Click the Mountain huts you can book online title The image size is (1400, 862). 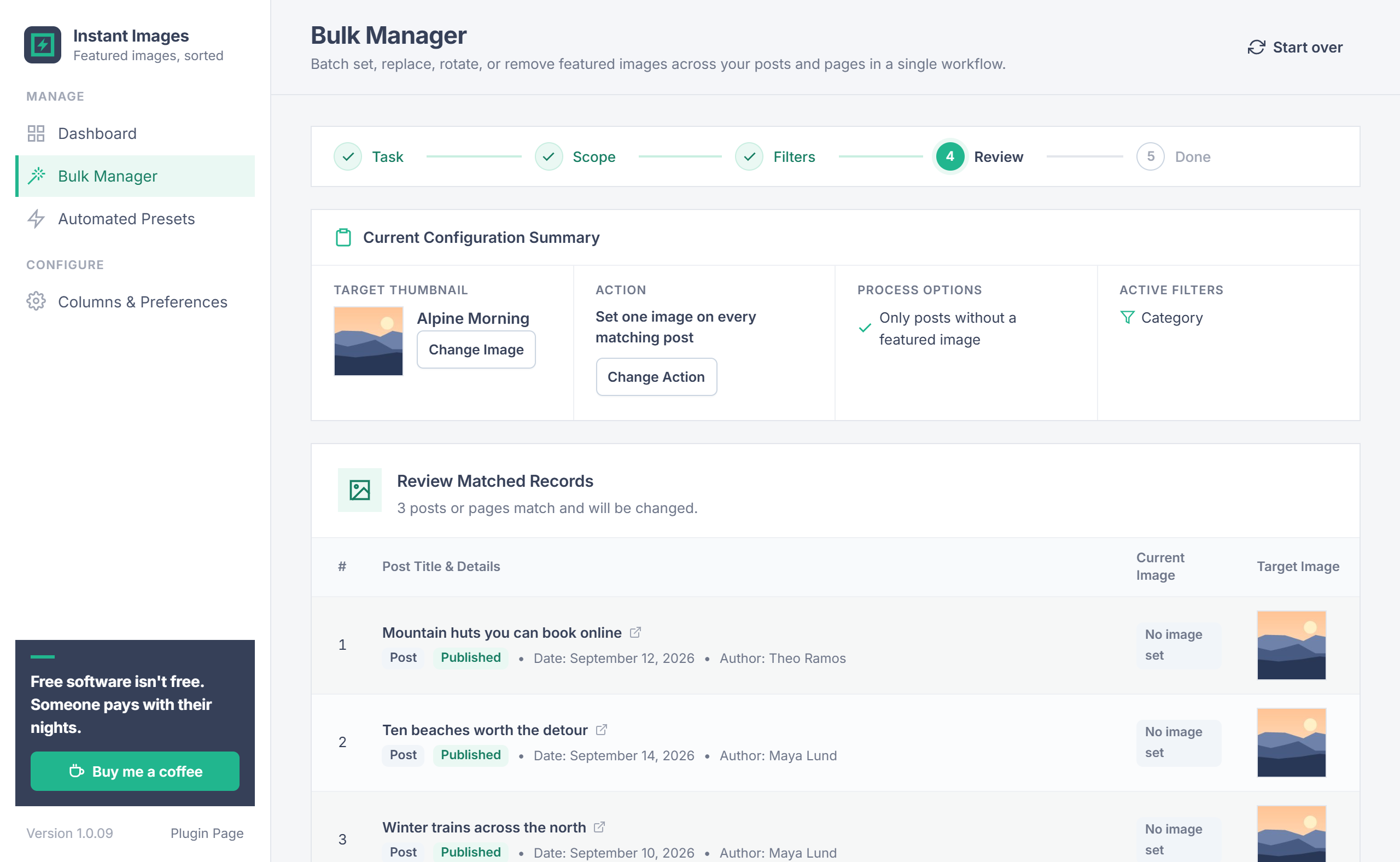pos(501,633)
